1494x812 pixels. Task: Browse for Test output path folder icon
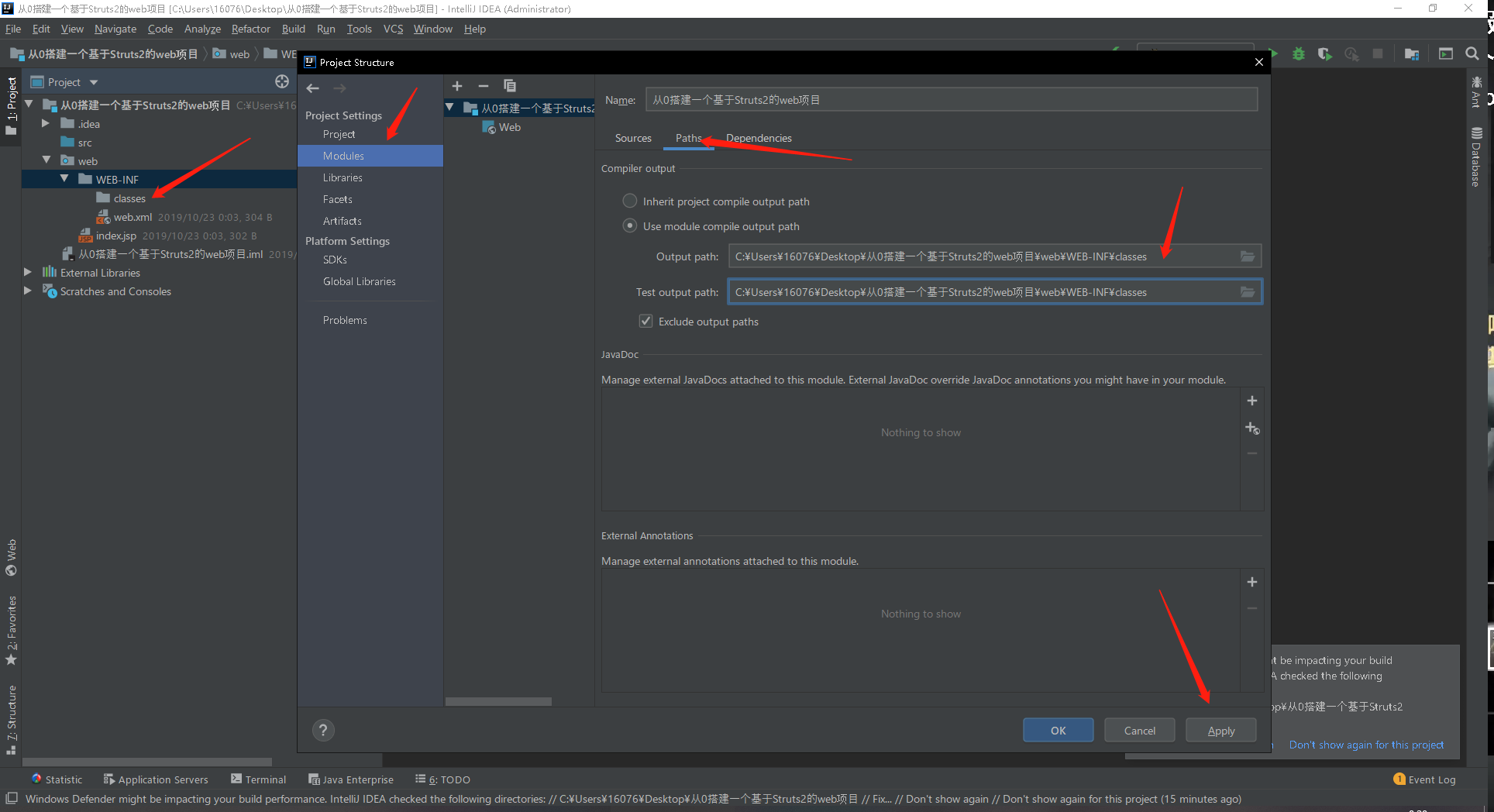(x=1248, y=292)
